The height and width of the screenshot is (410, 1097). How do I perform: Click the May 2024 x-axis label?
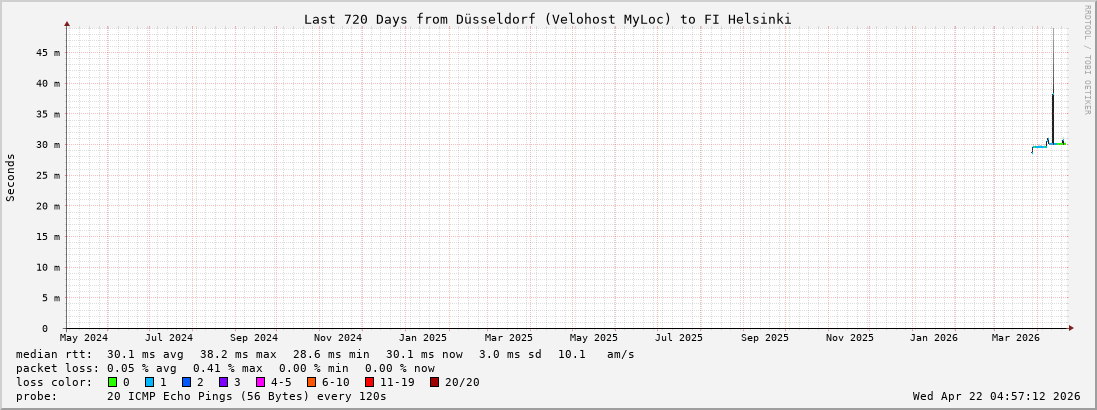(84, 338)
